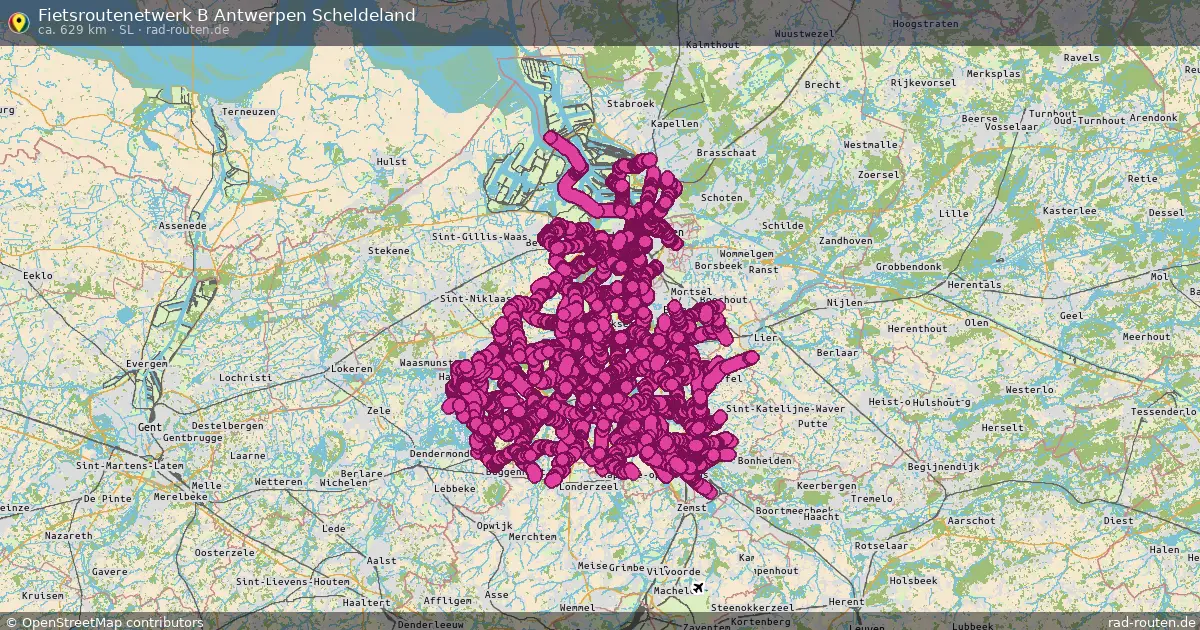Click the Merchten town label
The height and width of the screenshot is (630, 1200).
point(532,537)
